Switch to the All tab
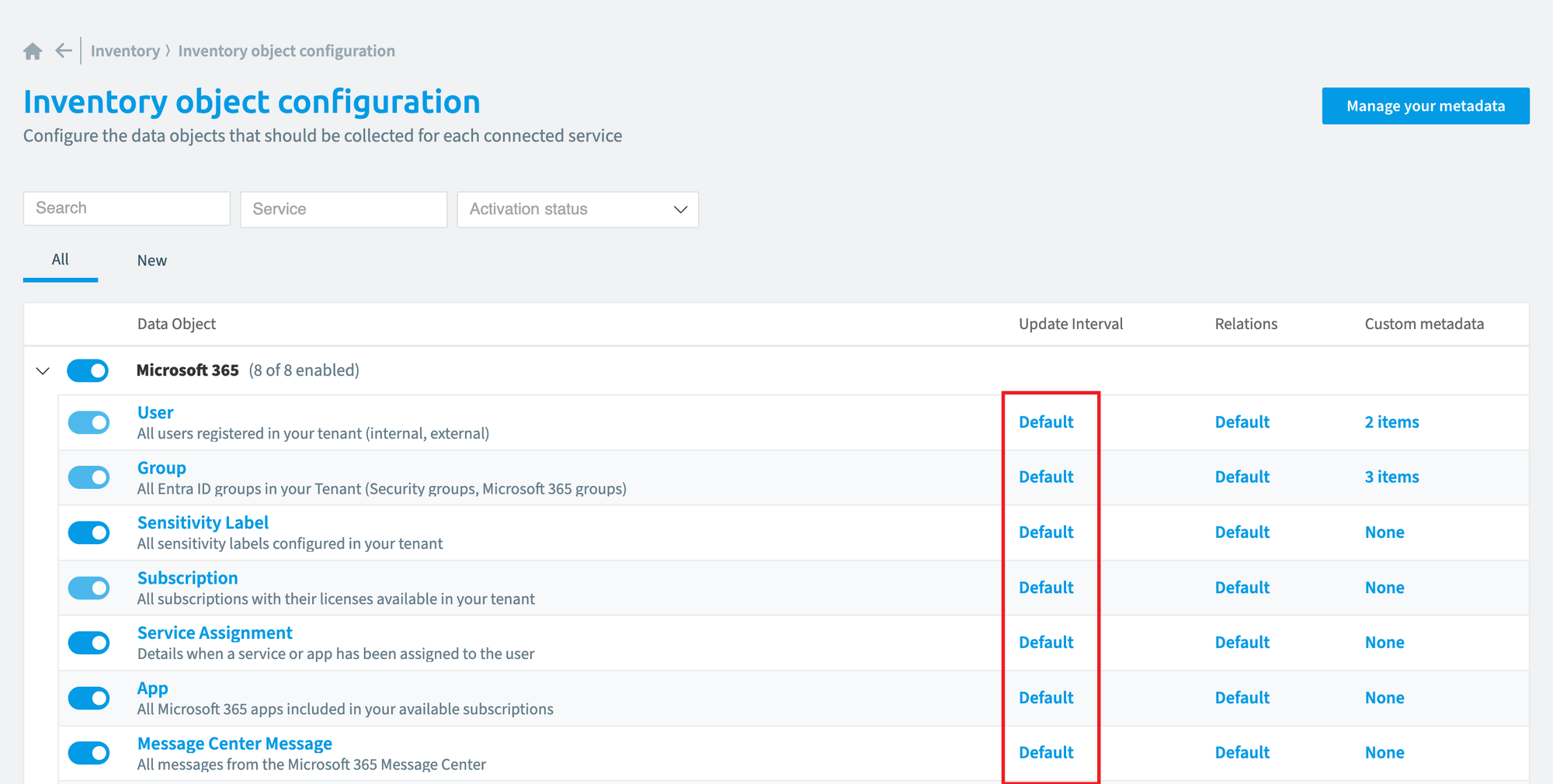 [x=61, y=260]
